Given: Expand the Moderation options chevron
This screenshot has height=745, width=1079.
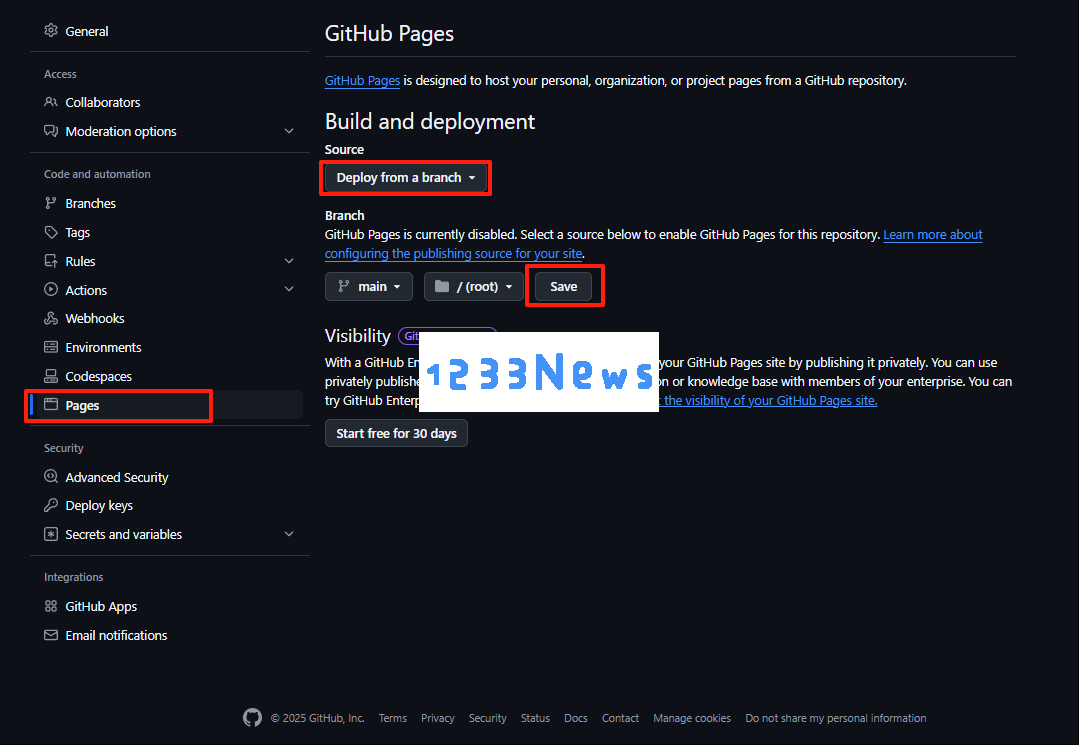Looking at the screenshot, I should pos(289,131).
